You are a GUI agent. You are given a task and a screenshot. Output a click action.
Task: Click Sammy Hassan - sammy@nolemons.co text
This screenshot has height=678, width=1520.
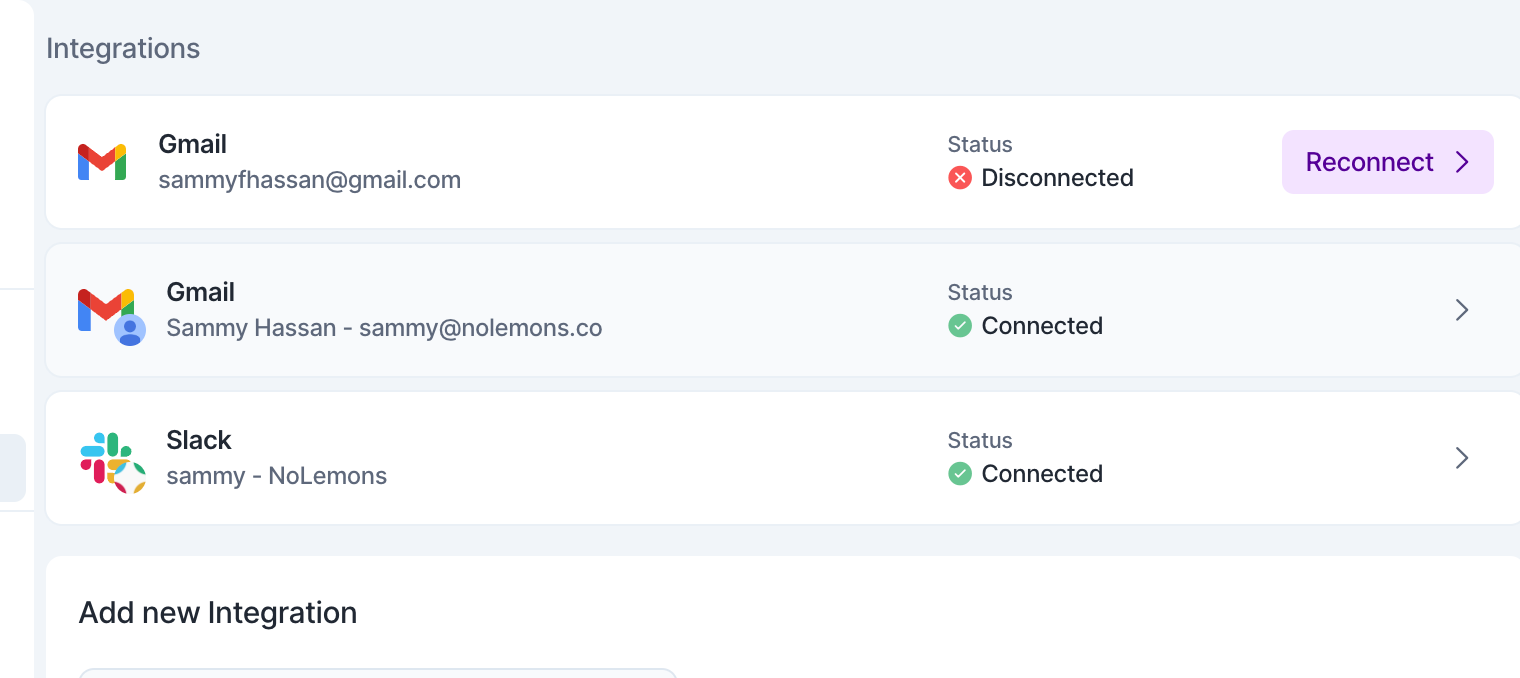point(384,328)
